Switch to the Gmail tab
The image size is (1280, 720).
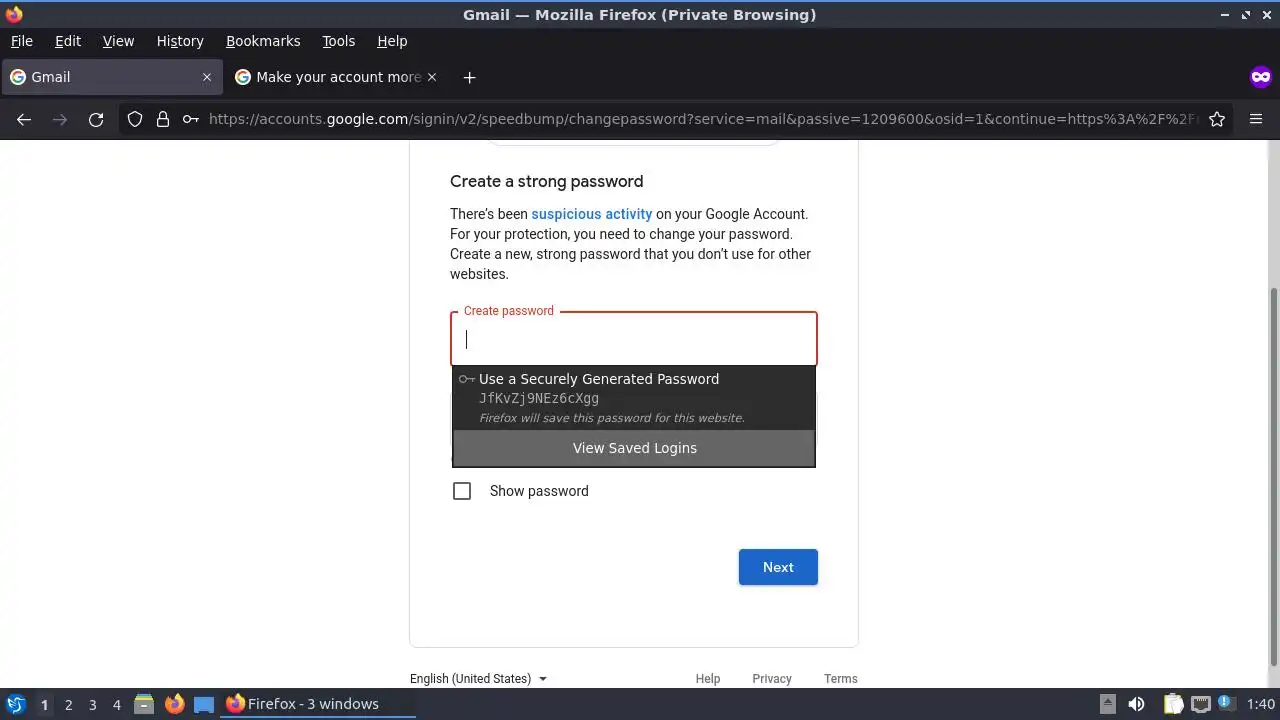110,77
